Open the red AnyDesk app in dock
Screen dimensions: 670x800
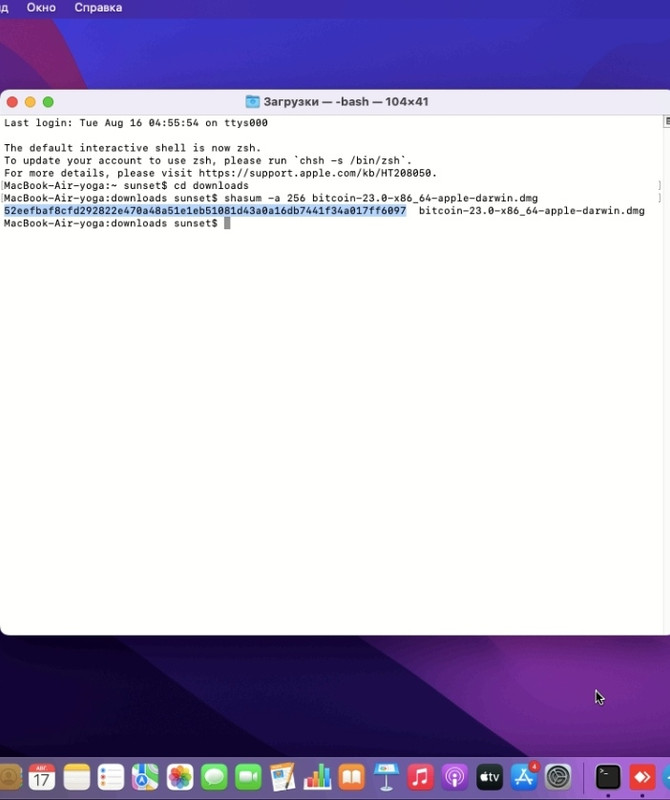point(642,777)
